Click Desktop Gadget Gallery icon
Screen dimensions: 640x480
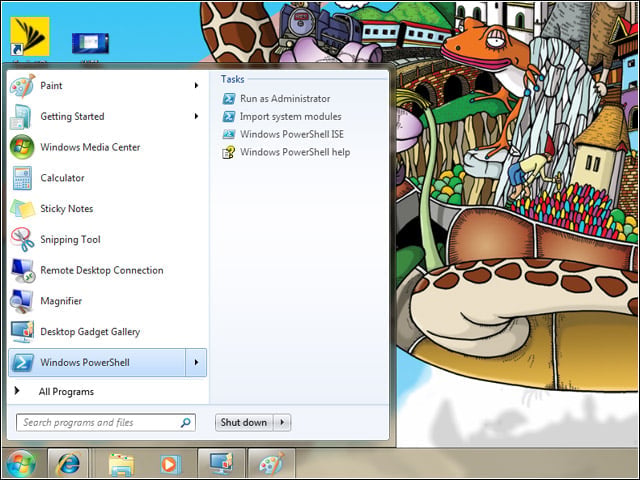click(22, 332)
